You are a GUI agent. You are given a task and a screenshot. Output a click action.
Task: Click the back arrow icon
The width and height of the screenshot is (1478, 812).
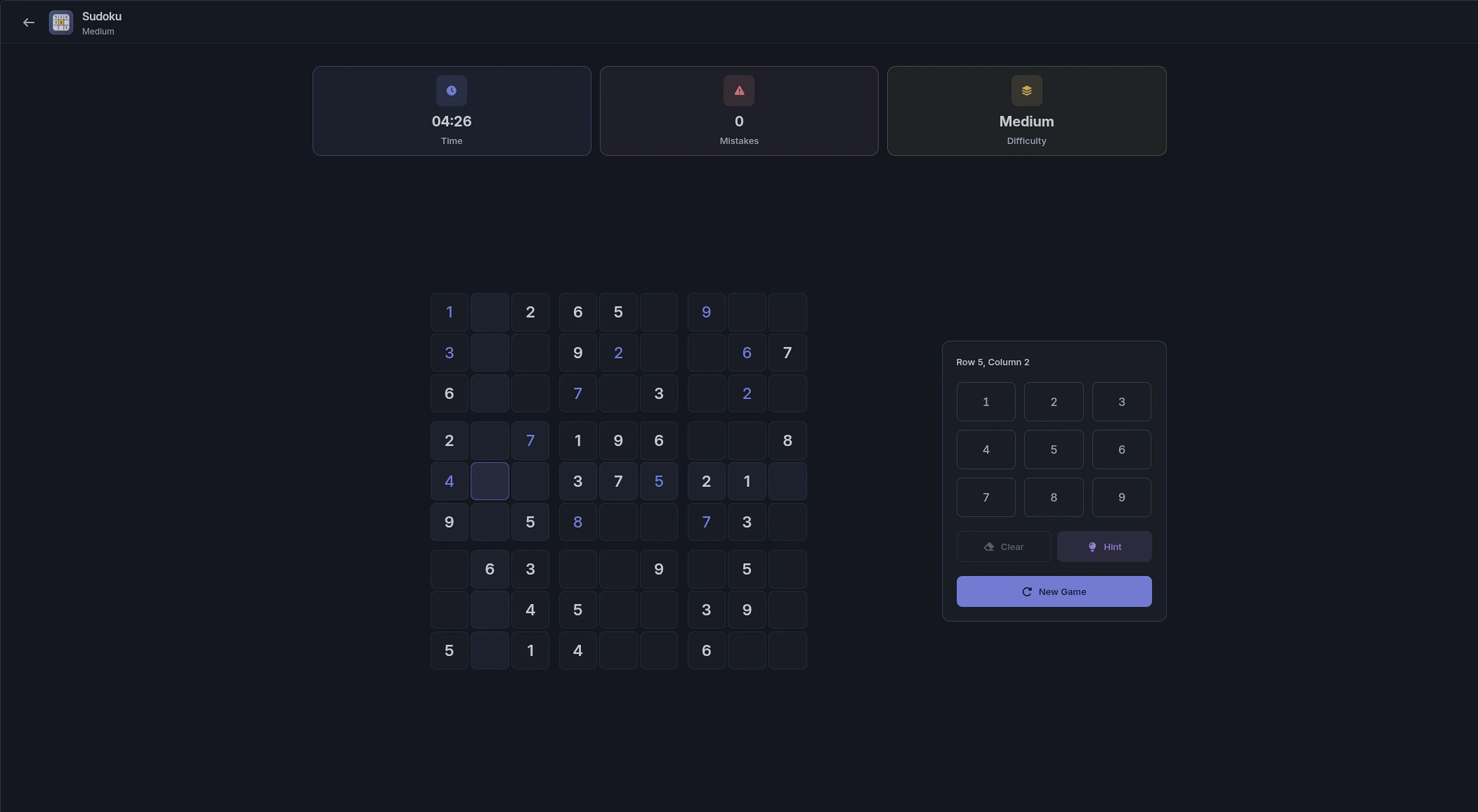(x=28, y=23)
